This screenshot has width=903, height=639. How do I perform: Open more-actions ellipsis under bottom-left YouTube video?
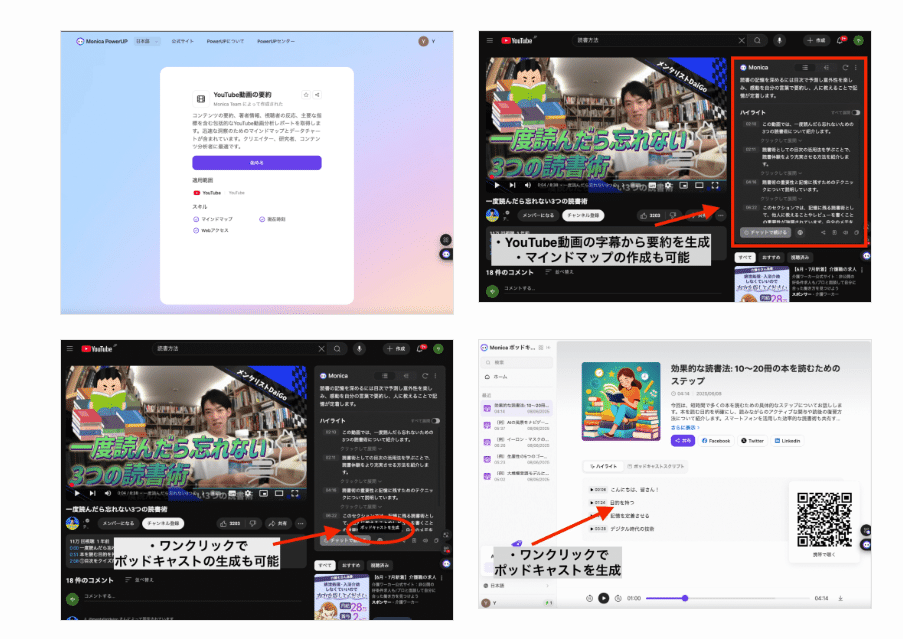tap(301, 523)
